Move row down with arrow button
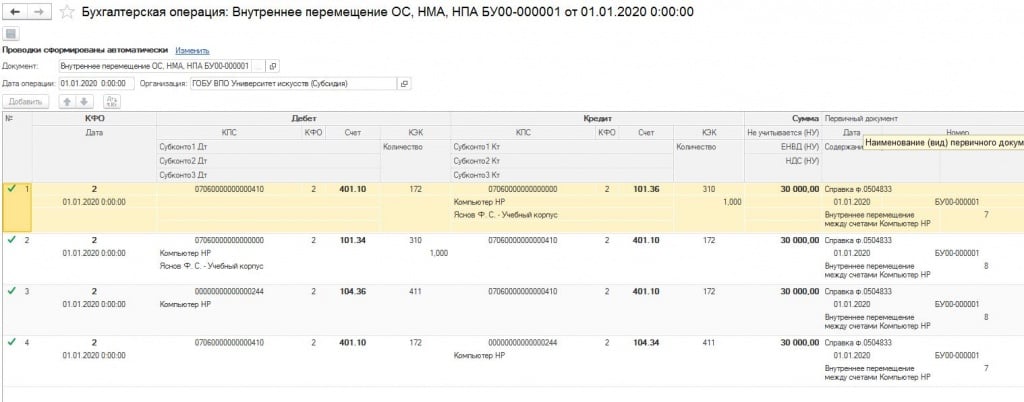The width and height of the screenshot is (1024, 402). pos(84,101)
